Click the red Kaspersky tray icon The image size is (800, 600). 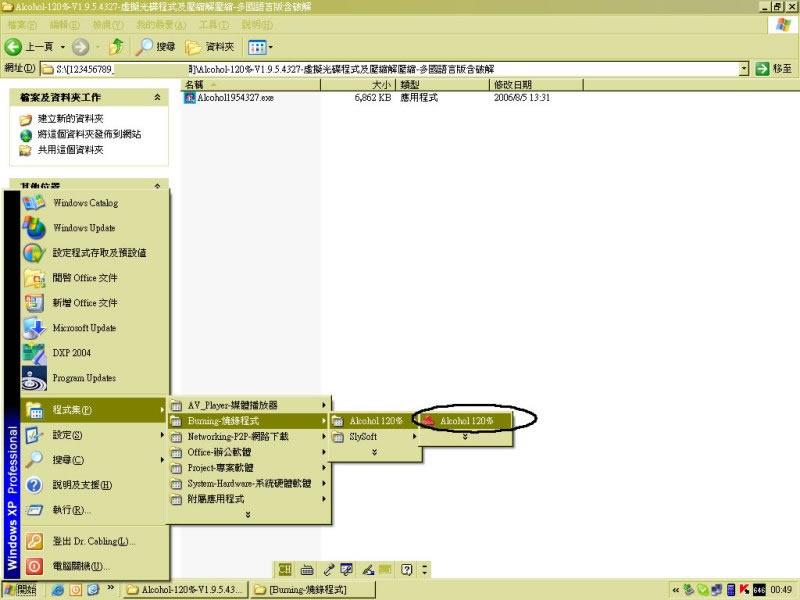point(744,590)
